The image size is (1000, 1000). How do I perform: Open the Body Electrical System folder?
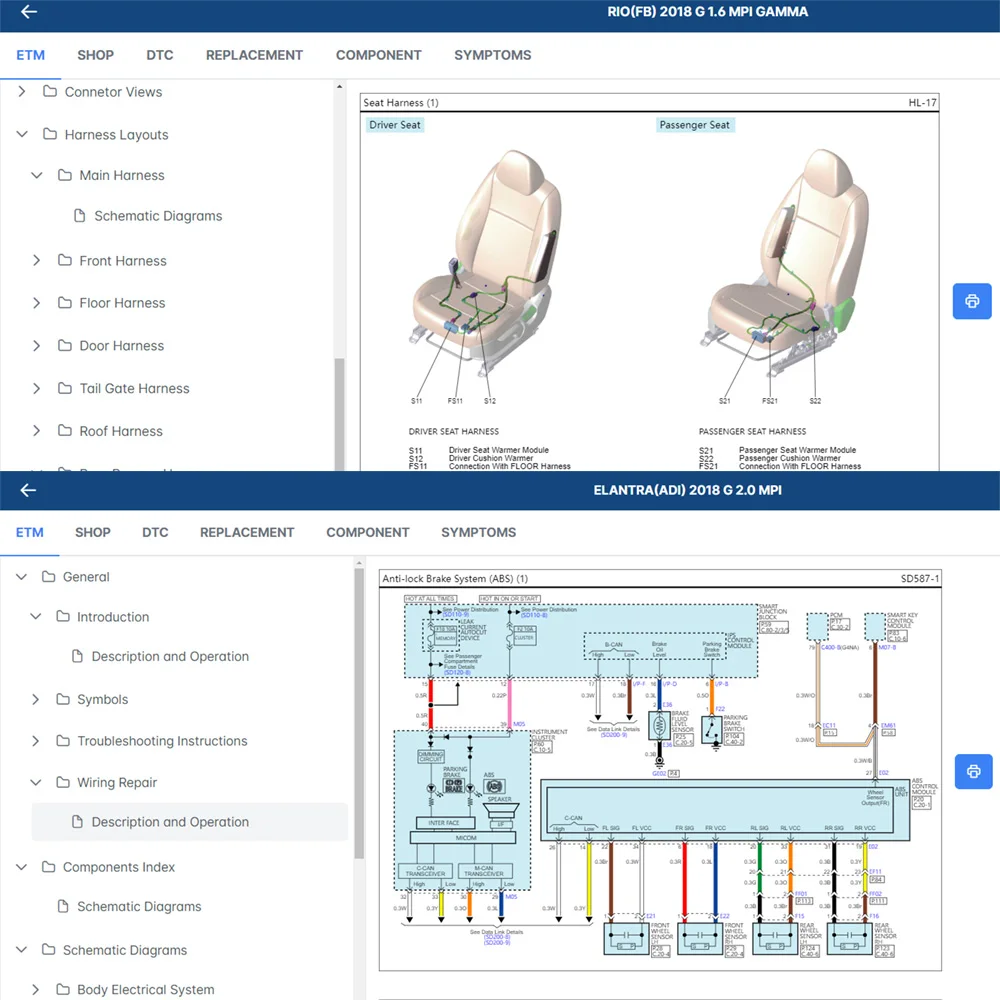(x=145, y=989)
